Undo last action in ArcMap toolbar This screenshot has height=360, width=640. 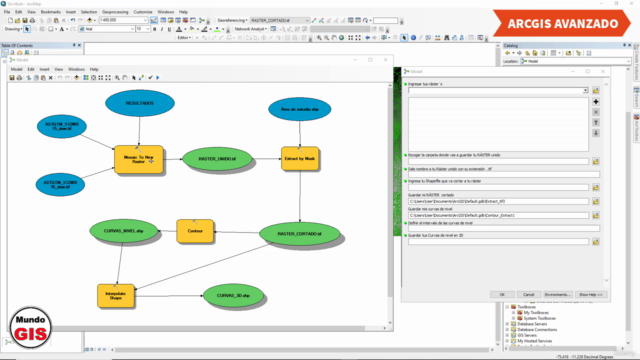73,20
